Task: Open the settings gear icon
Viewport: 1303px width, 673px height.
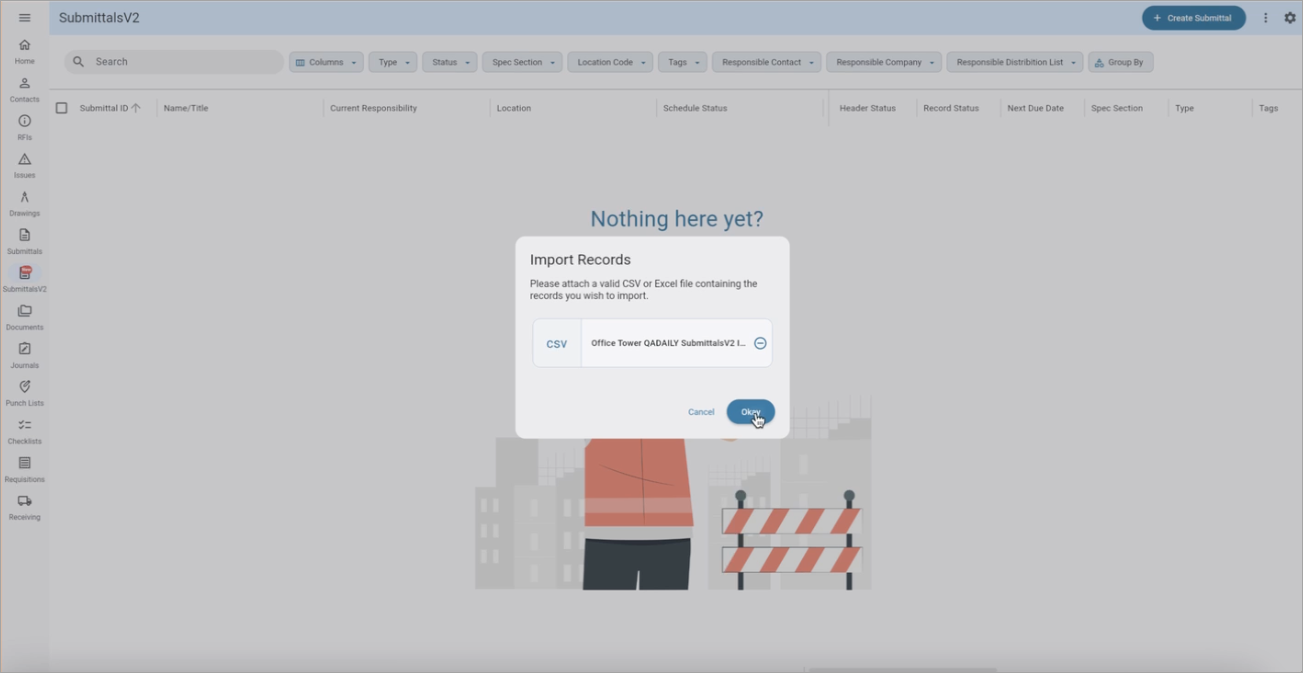Action: coord(1290,18)
